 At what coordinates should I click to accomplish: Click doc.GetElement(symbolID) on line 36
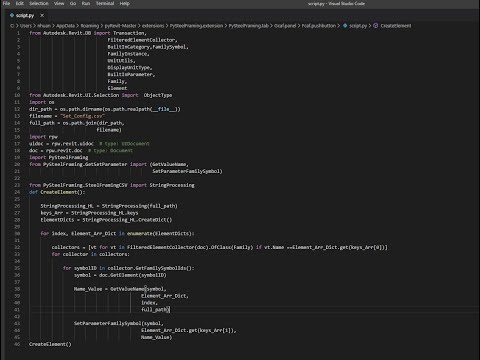click(x=133, y=275)
